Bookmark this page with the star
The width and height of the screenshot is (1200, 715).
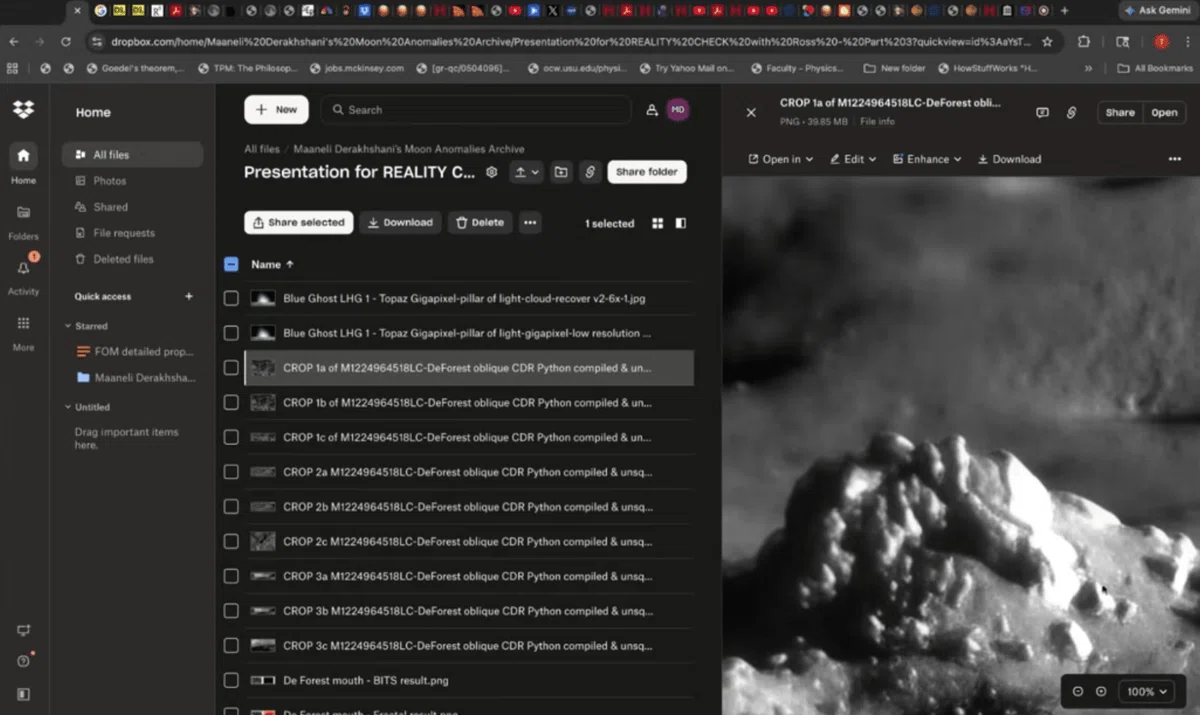pos(1047,42)
